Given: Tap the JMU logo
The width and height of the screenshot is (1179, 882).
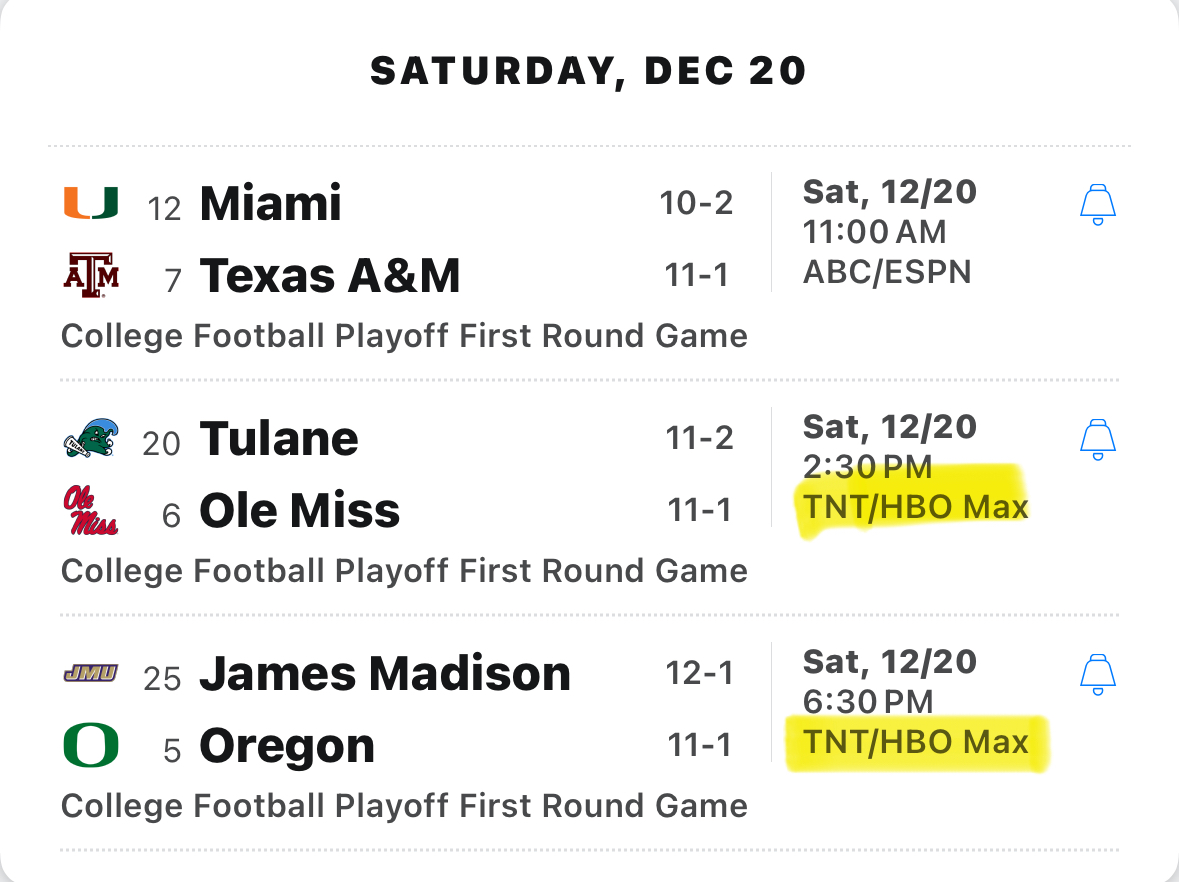Looking at the screenshot, I should [x=91, y=673].
